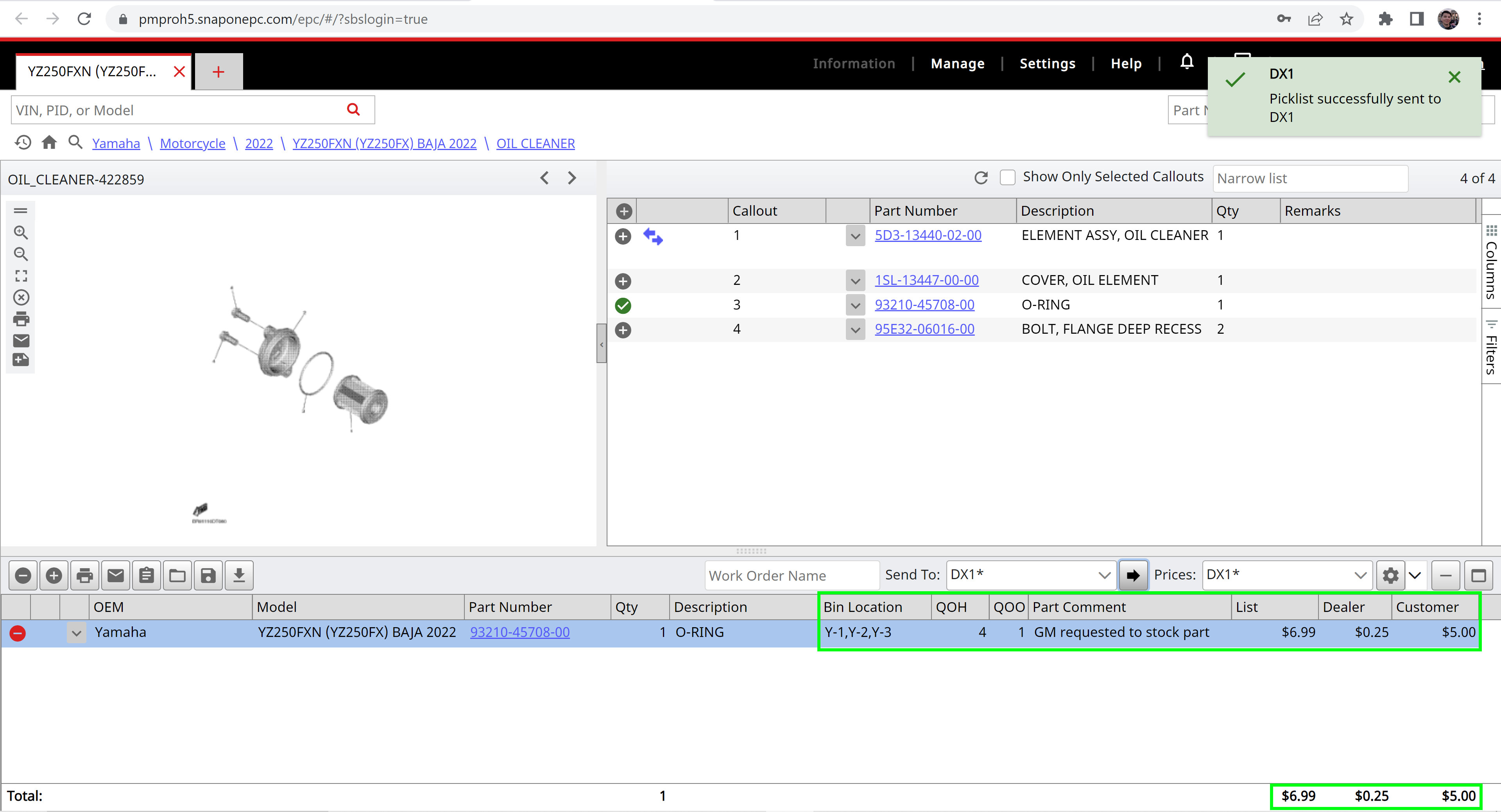Open the Manage menu
The width and height of the screenshot is (1501, 812).
tap(957, 63)
